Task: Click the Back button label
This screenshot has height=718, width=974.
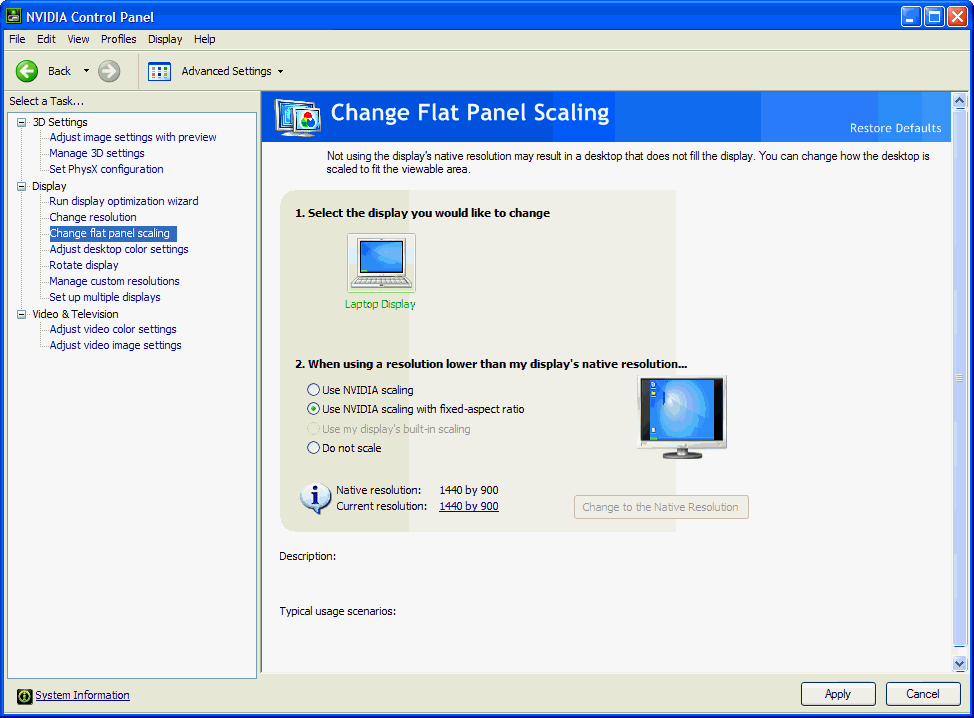Action: 60,71
